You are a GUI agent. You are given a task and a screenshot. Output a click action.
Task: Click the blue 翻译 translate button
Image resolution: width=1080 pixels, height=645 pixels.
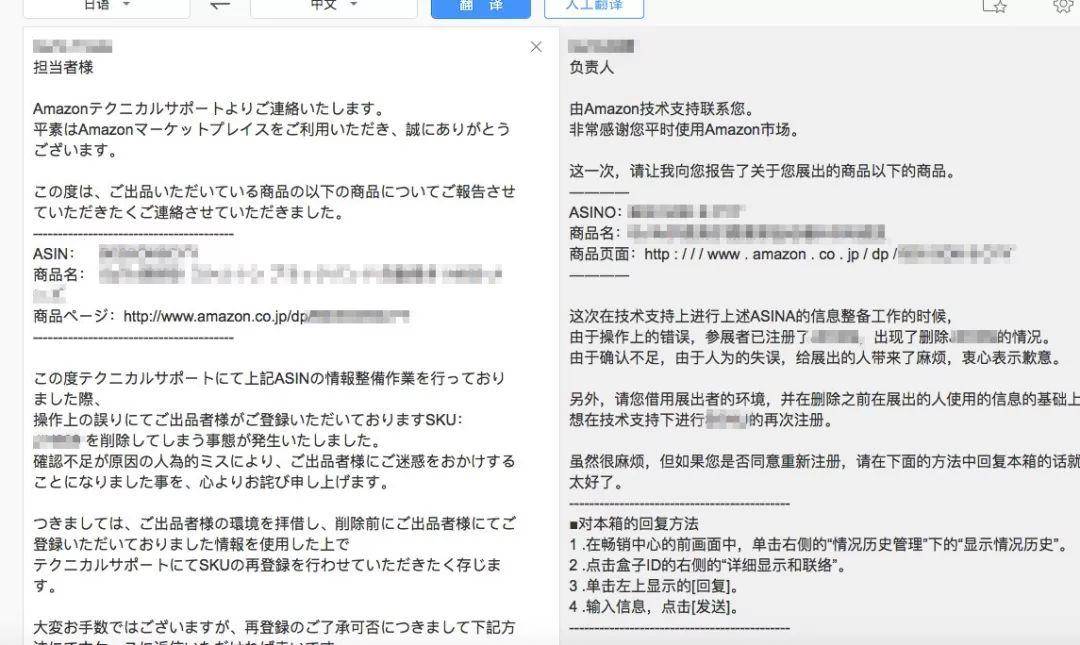(481, 6)
